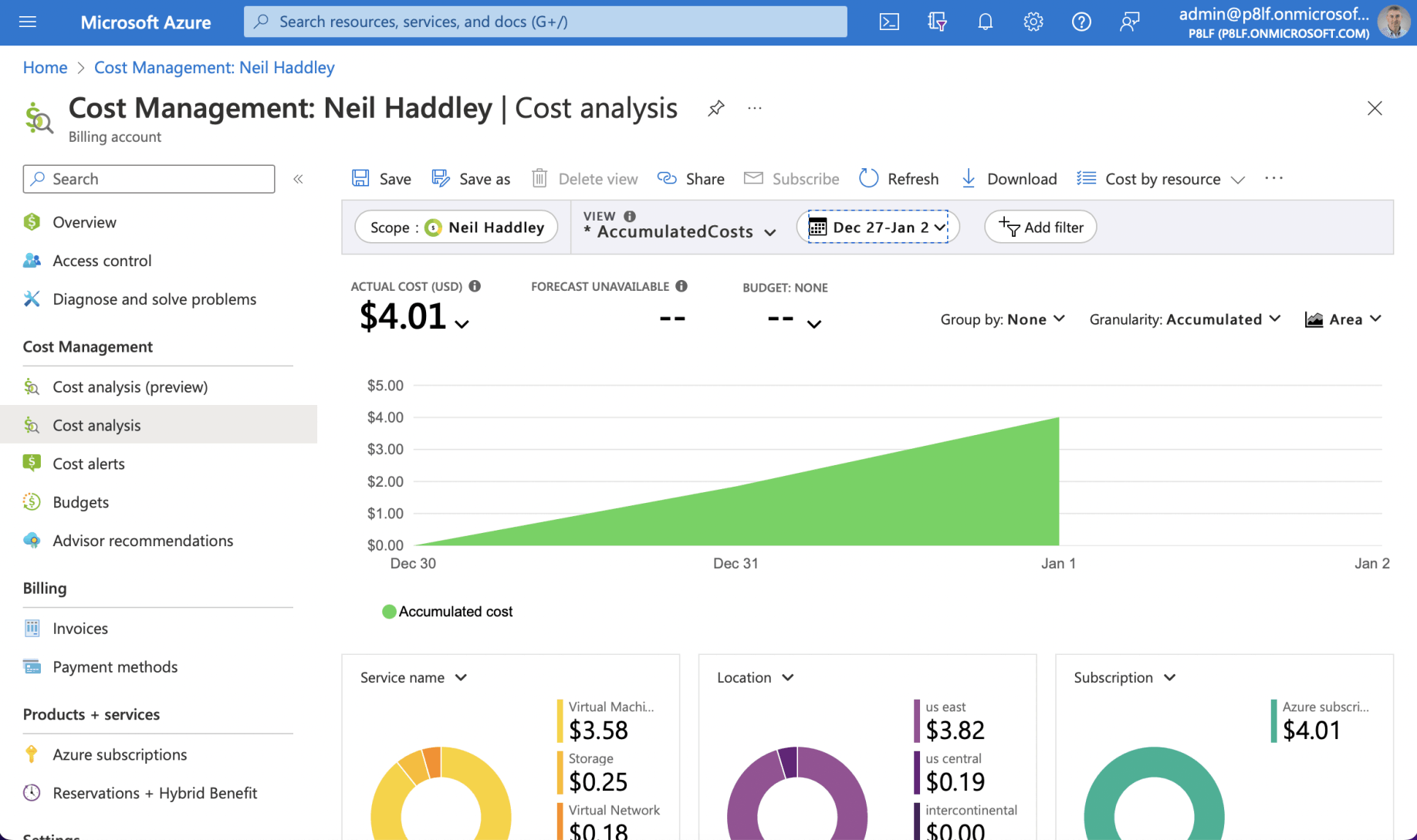
Task: Open Cloud Shell from the top bar
Action: pos(889,22)
